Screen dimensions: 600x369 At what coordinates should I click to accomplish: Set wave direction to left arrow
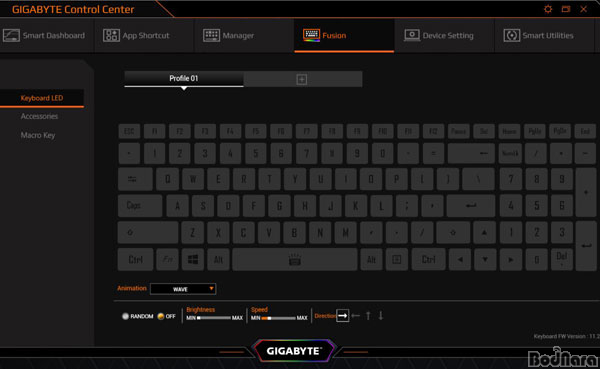(355, 316)
